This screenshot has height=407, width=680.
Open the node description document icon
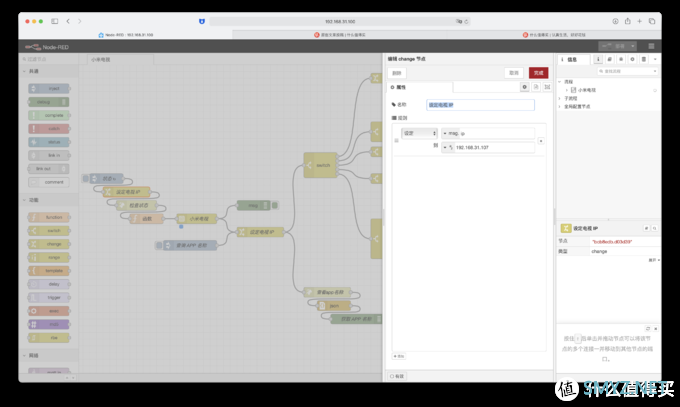pyautogui.click(x=534, y=87)
